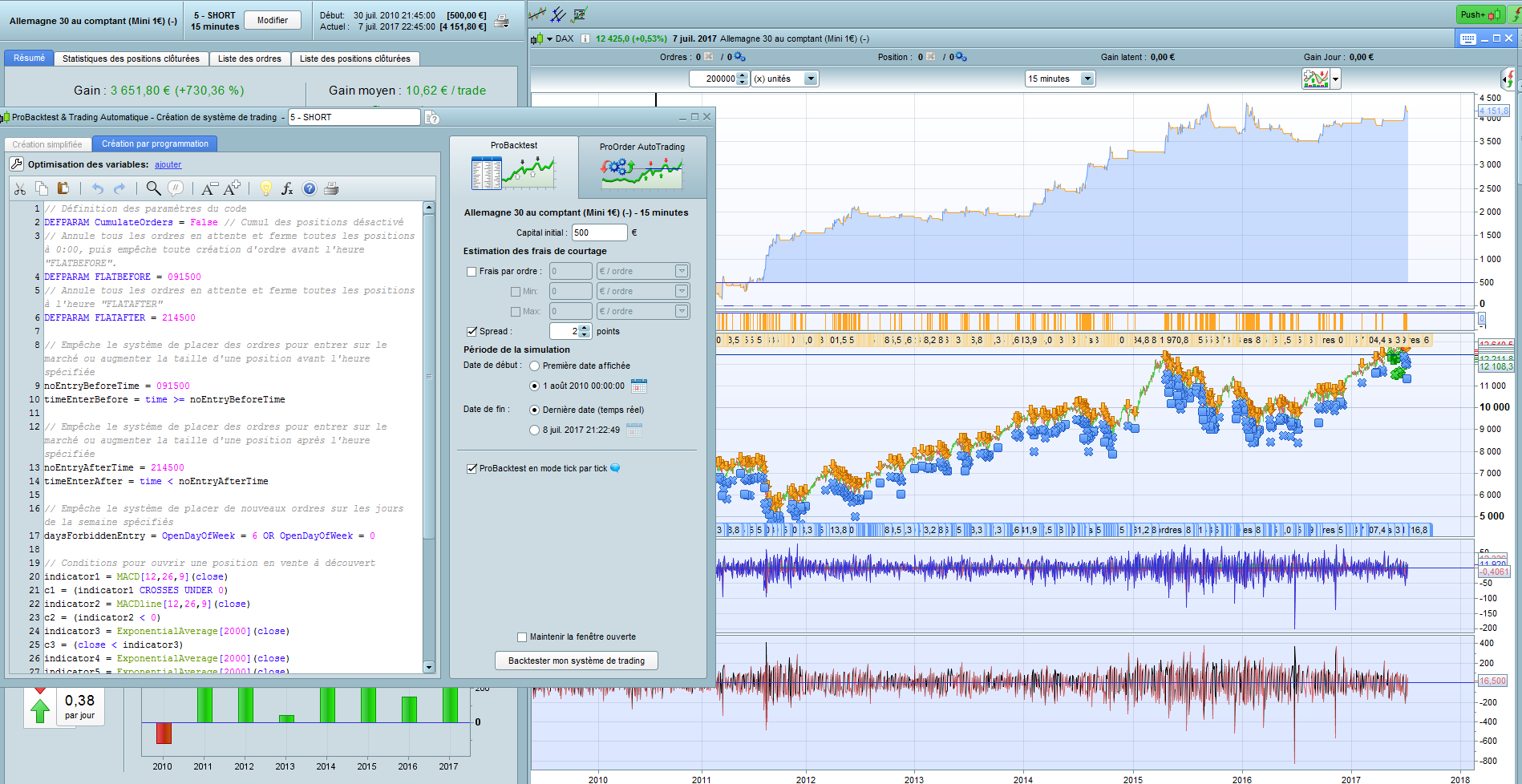The height and width of the screenshot is (784, 1522).
Task: Click the cut scissors icon in code editor
Action: 20,188
